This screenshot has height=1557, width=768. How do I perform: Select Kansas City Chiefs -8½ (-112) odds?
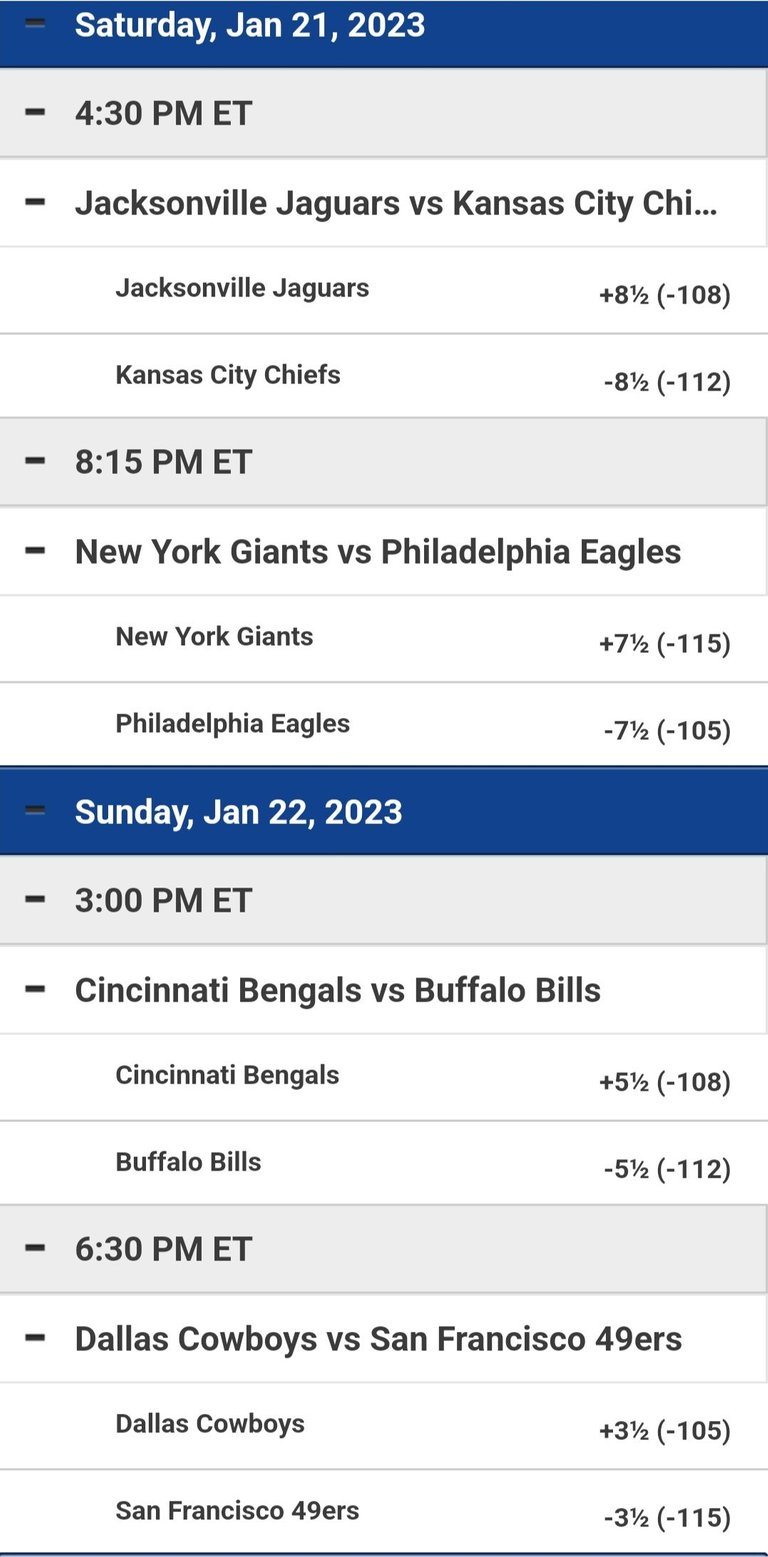pyautogui.click(x=667, y=382)
